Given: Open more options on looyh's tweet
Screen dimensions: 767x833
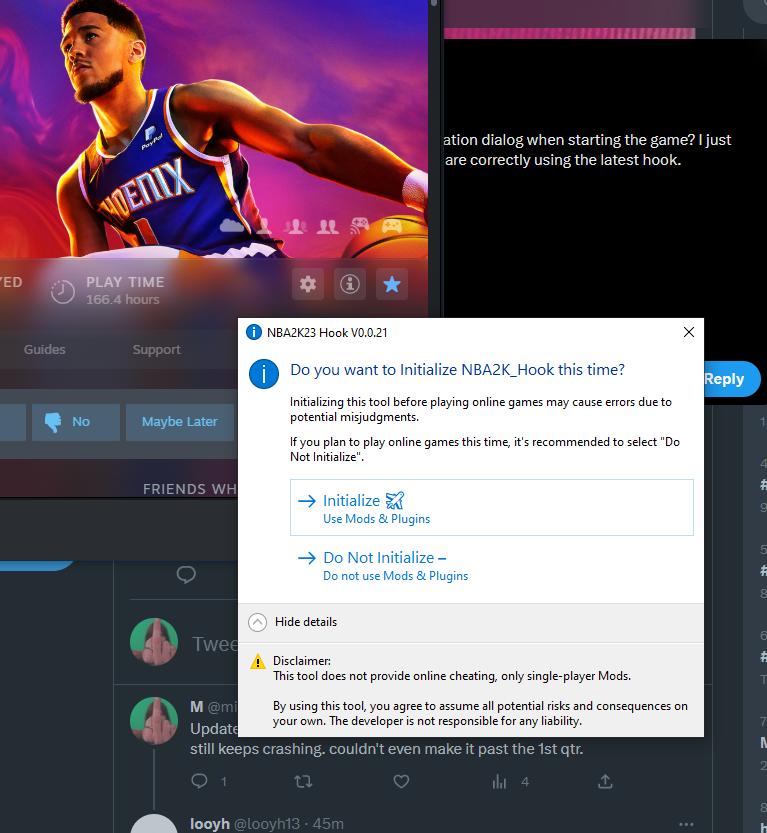Looking at the screenshot, I should [x=686, y=824].
